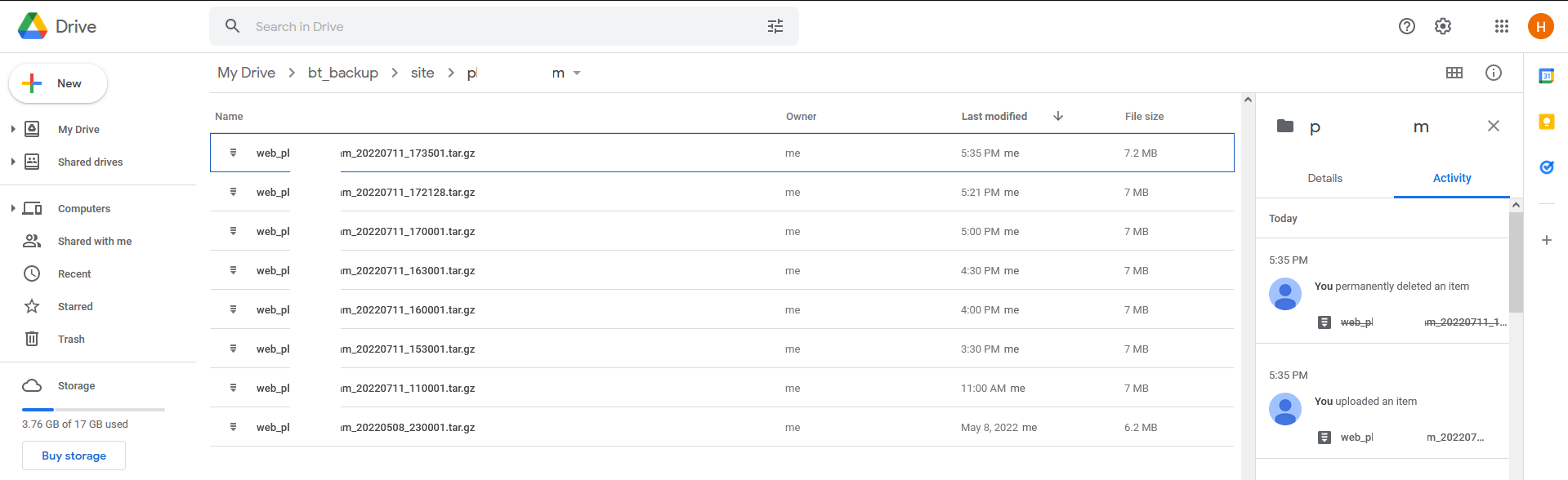
Task: Click the Buy storage button
Action: click(74, 456)
